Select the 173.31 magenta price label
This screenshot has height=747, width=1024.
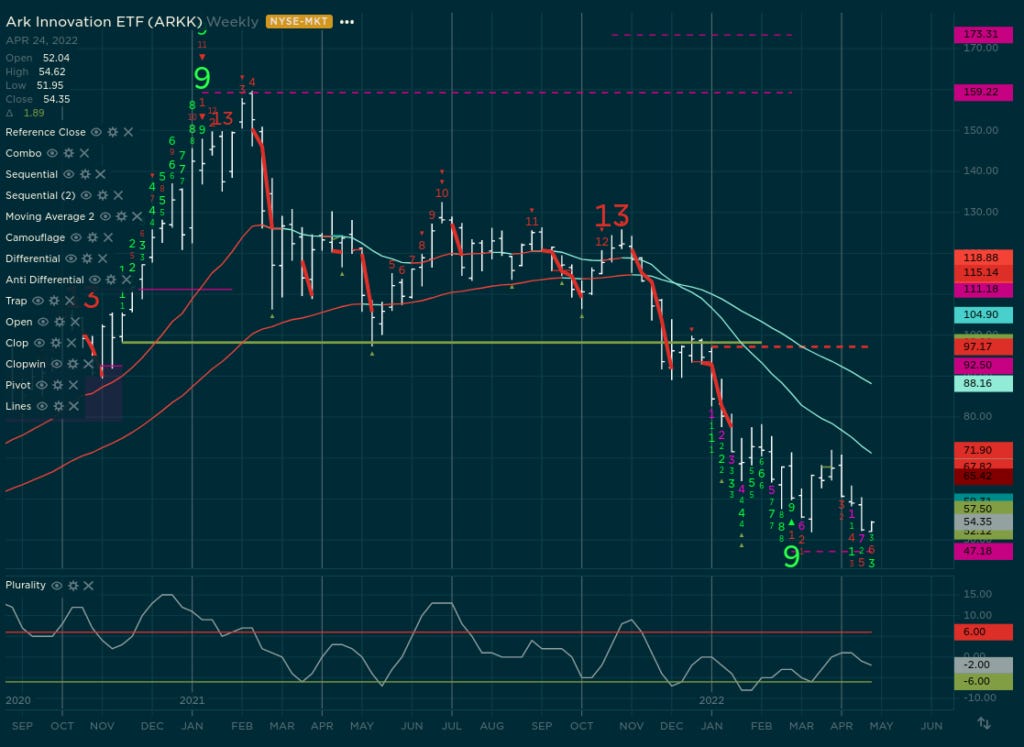click(x=983, y=34)
